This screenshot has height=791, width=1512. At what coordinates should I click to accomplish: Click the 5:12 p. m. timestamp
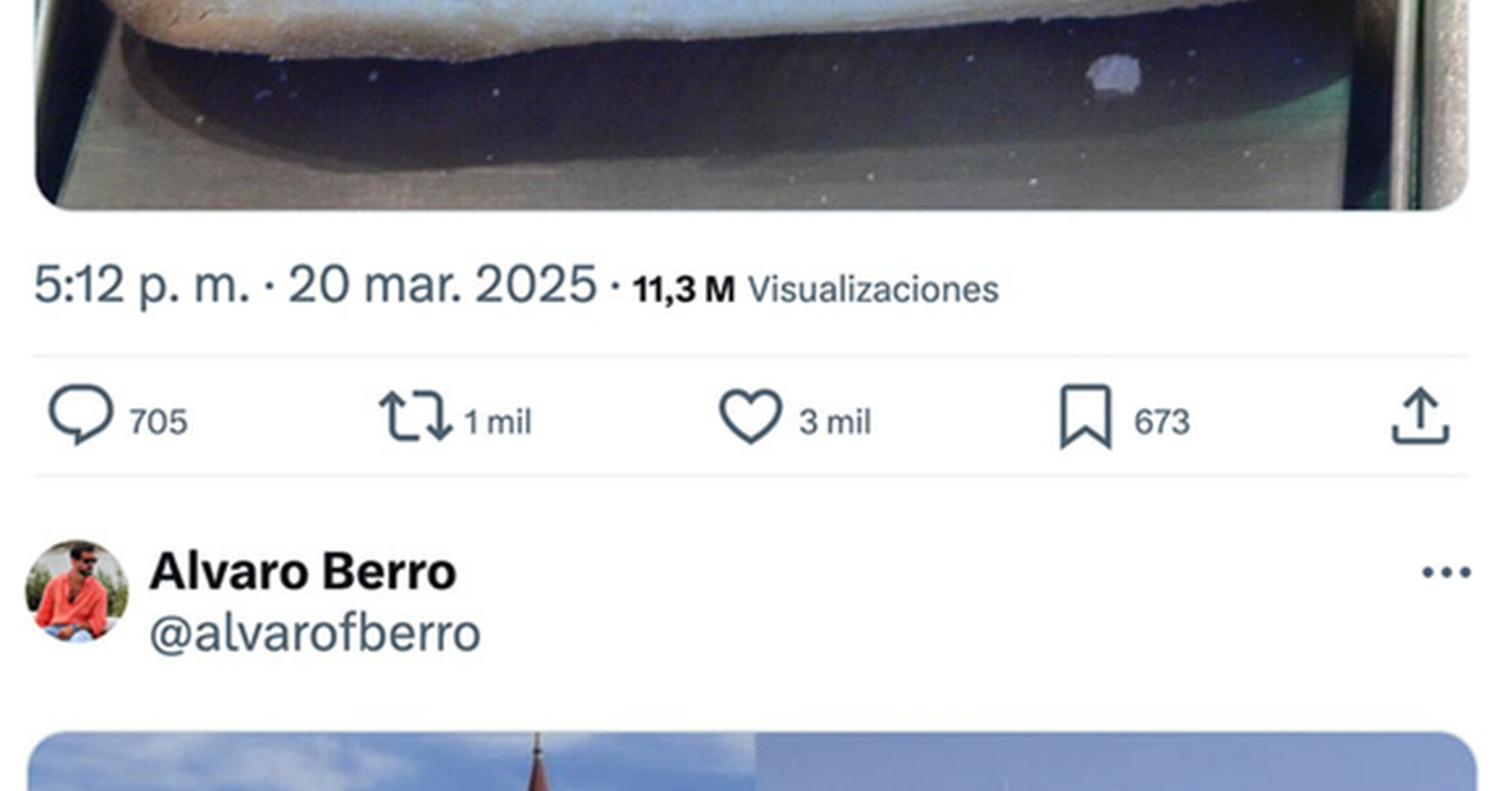tap(142, 285)
